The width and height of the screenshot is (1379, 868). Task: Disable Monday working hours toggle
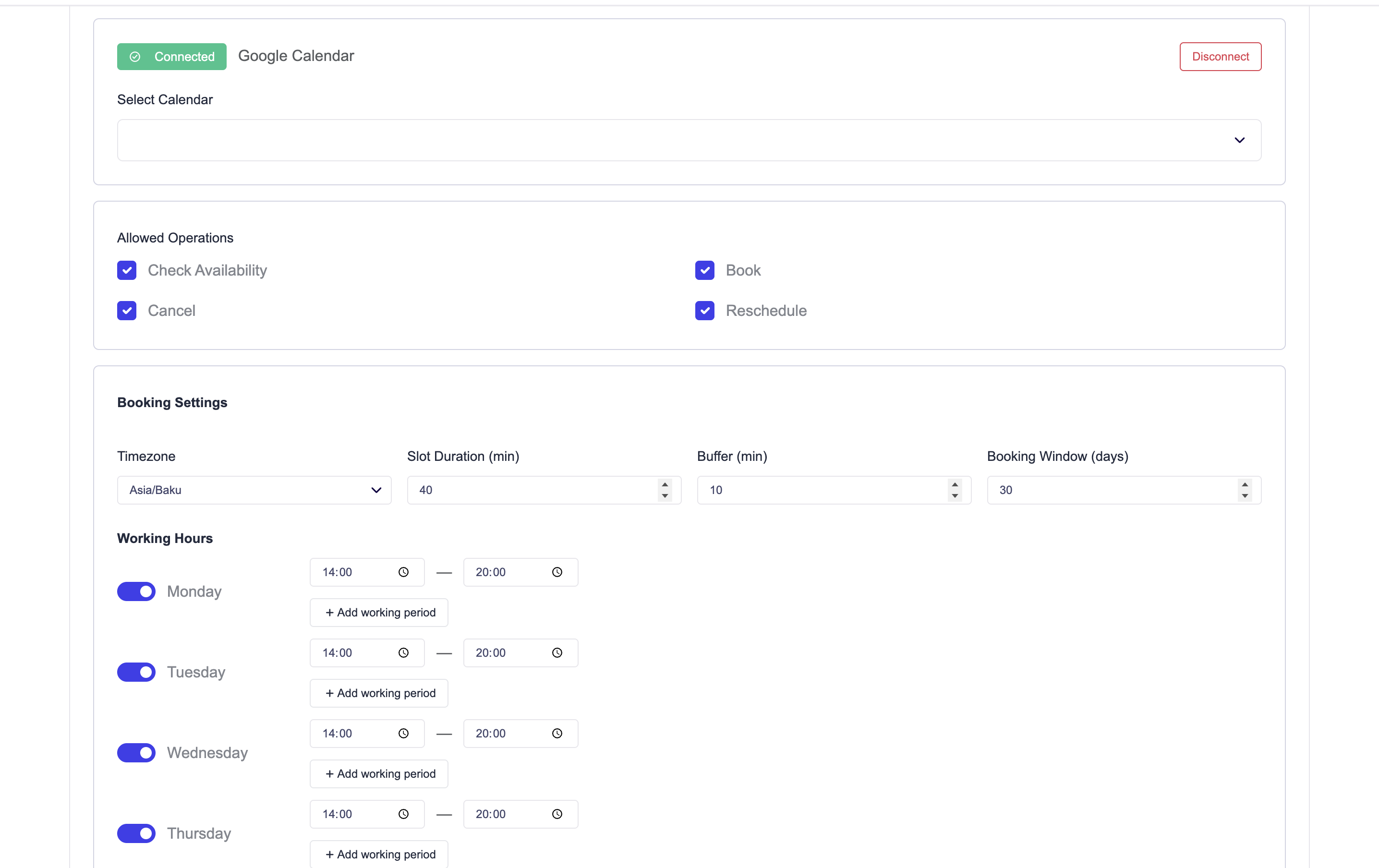(136, 591)
